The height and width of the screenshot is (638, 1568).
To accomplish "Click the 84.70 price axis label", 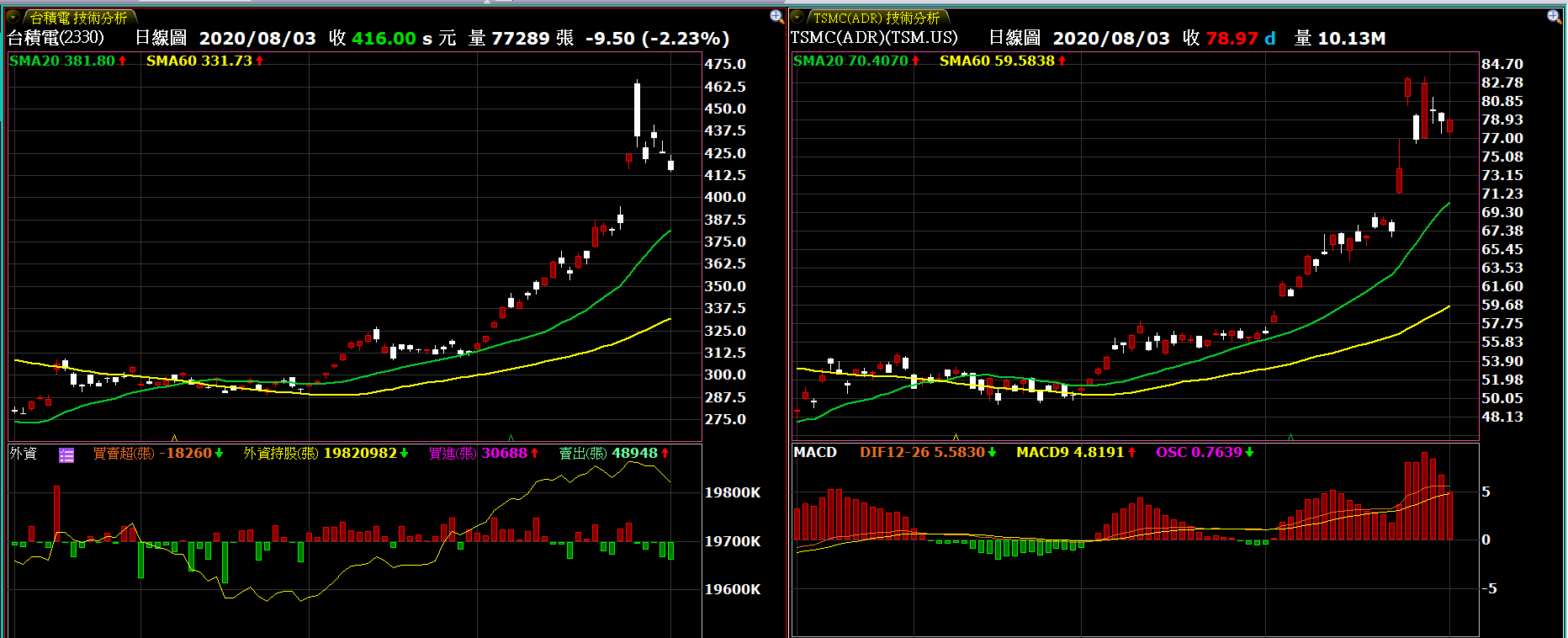I will point(1502,64).
